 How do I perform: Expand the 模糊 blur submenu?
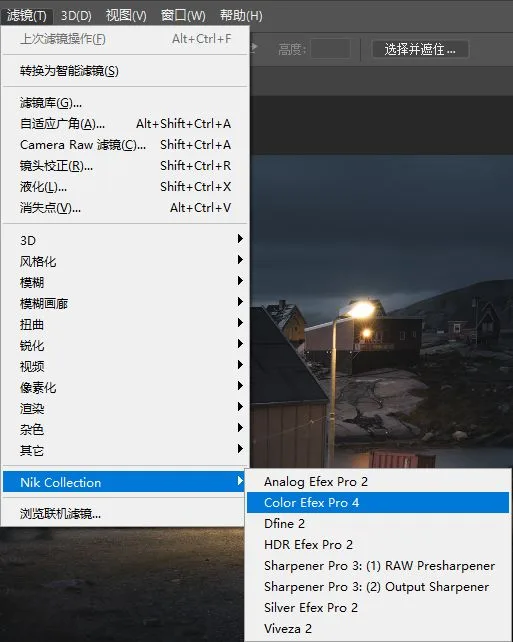pos(125,282)
